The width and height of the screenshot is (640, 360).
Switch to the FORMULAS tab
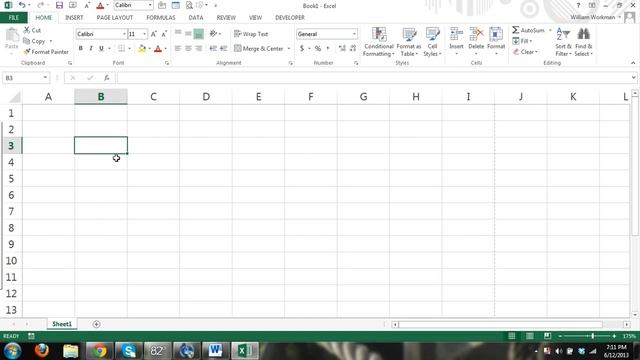click(x=161, y=18)
